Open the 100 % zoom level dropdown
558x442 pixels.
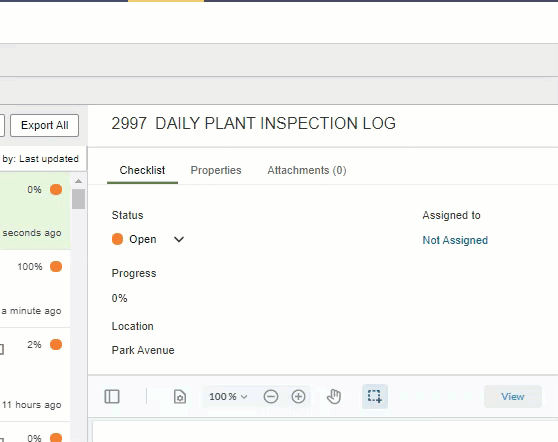[228, 396]
